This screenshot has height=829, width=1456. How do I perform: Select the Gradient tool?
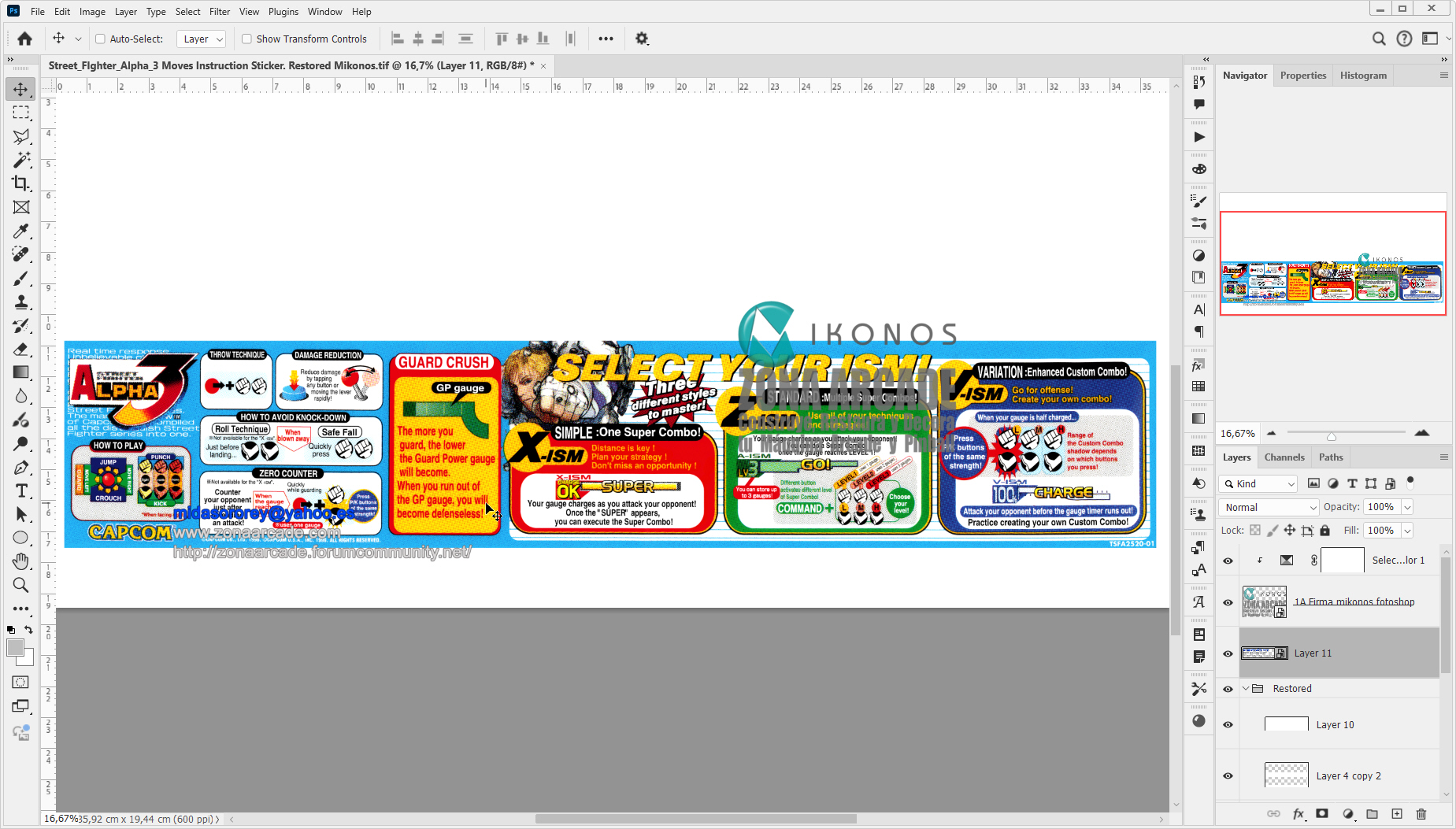point(21,372)
